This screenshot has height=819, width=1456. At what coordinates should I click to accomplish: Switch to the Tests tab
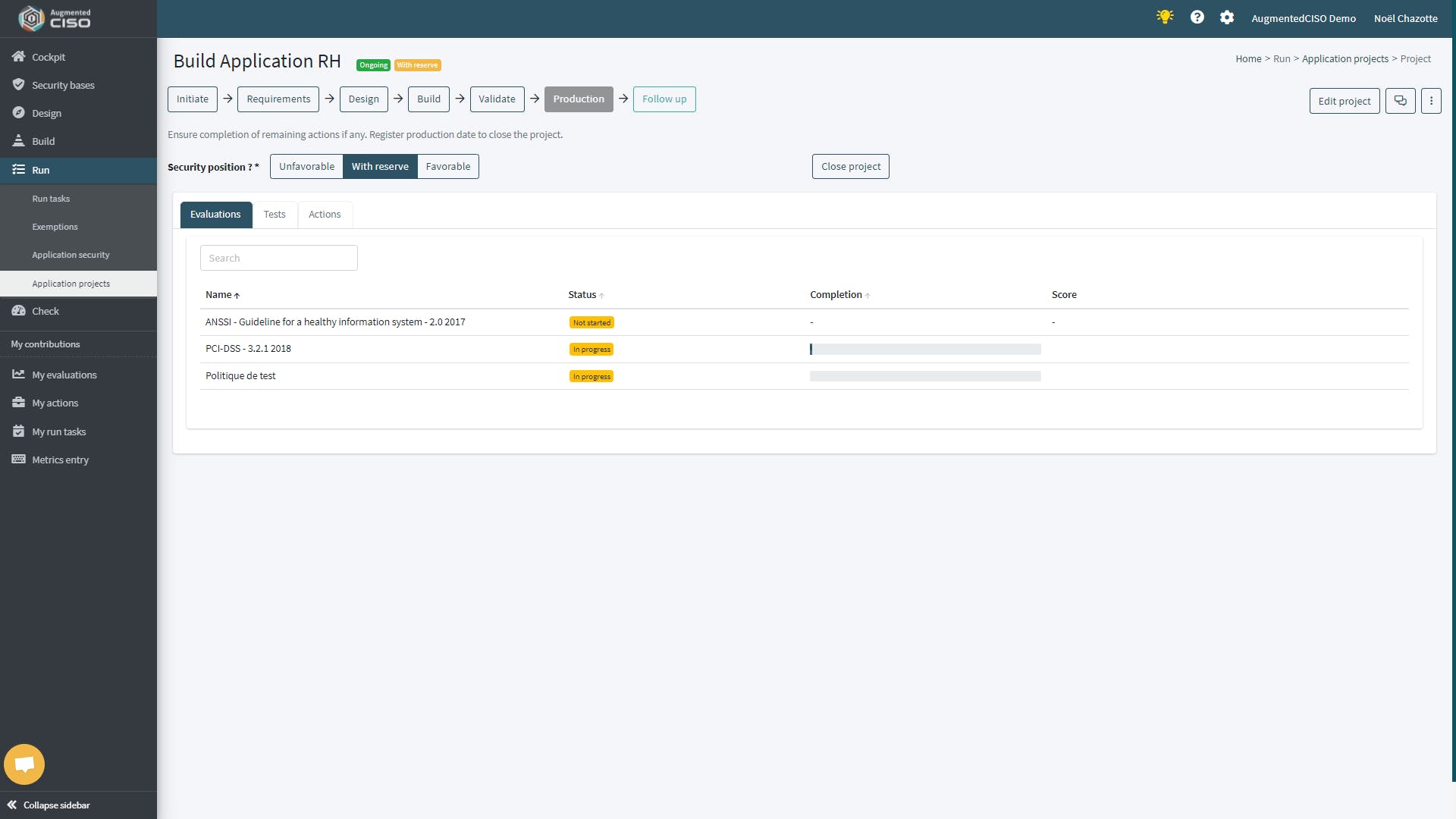click(275, 215)
